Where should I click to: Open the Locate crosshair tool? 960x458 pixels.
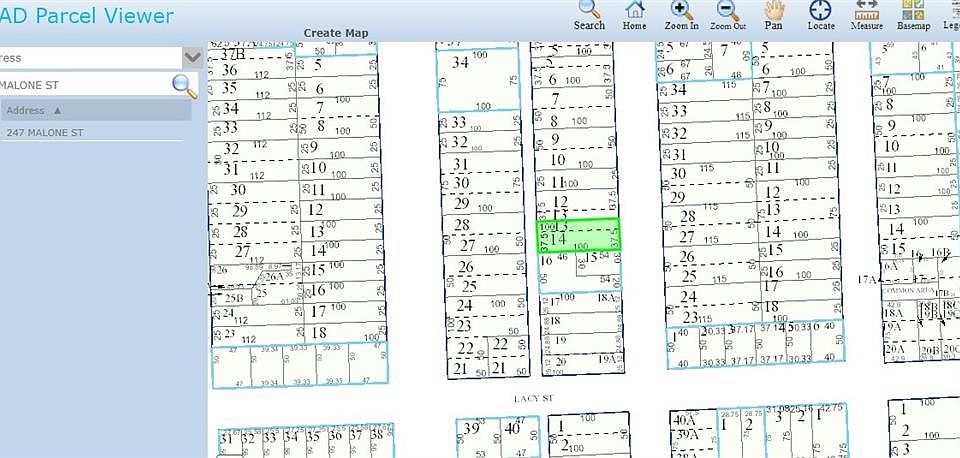pyautogui.click(x=820, y=15)
